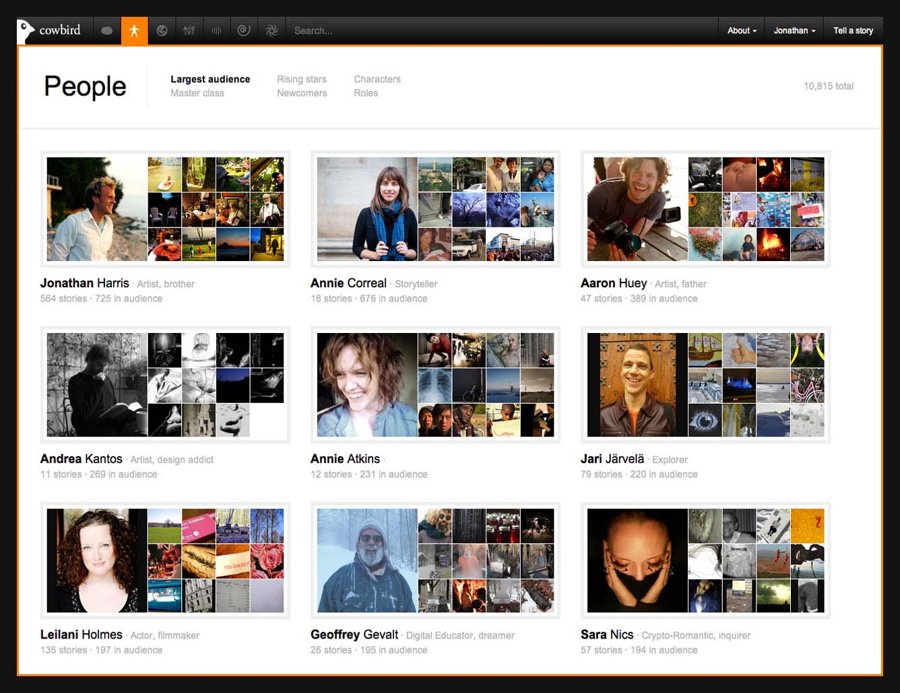Viewport: 900px width, 693px height.
Task: Click the cowbird logo
Action: [x=50, y=30]
